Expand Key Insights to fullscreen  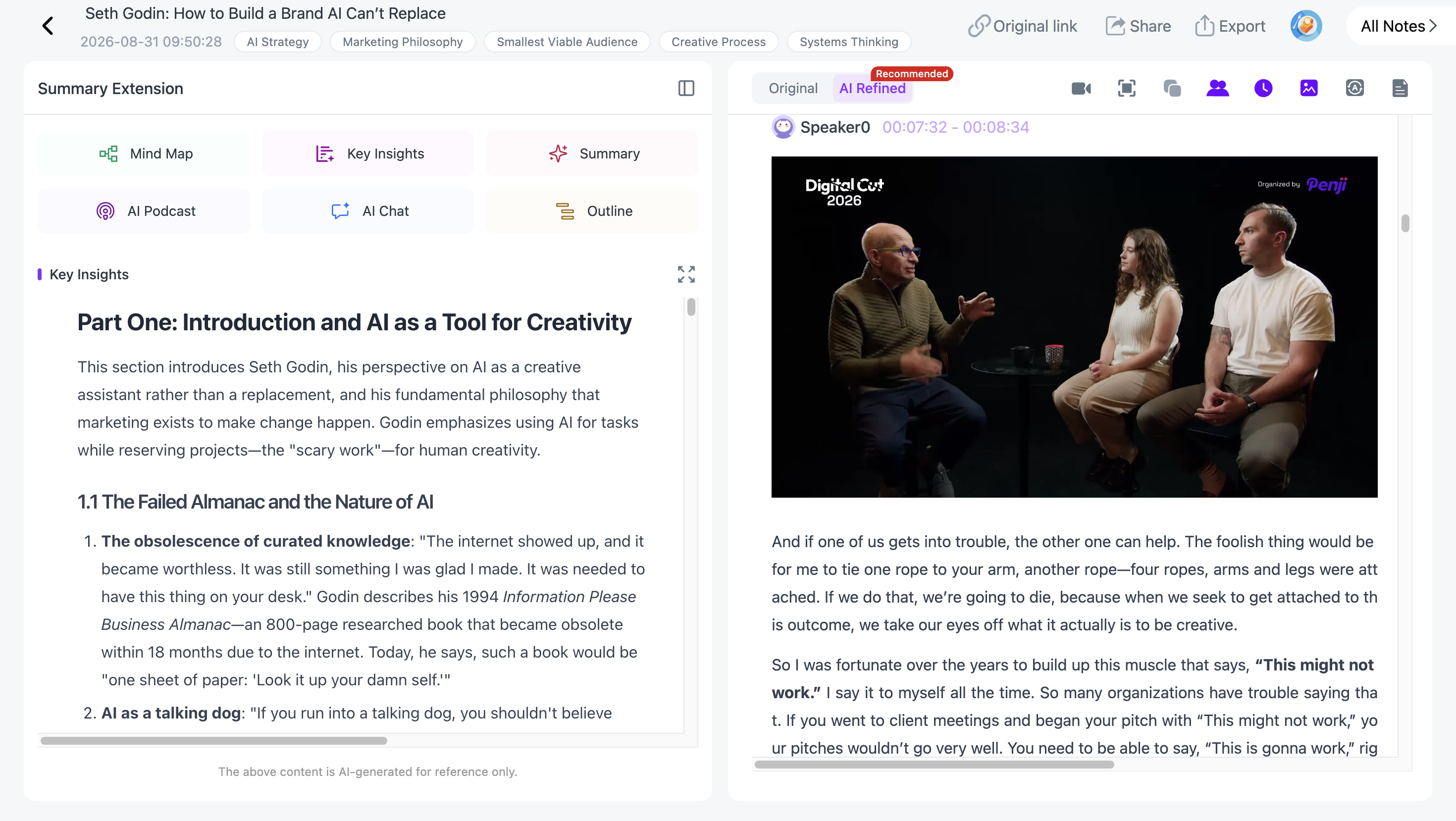[686, 274]
